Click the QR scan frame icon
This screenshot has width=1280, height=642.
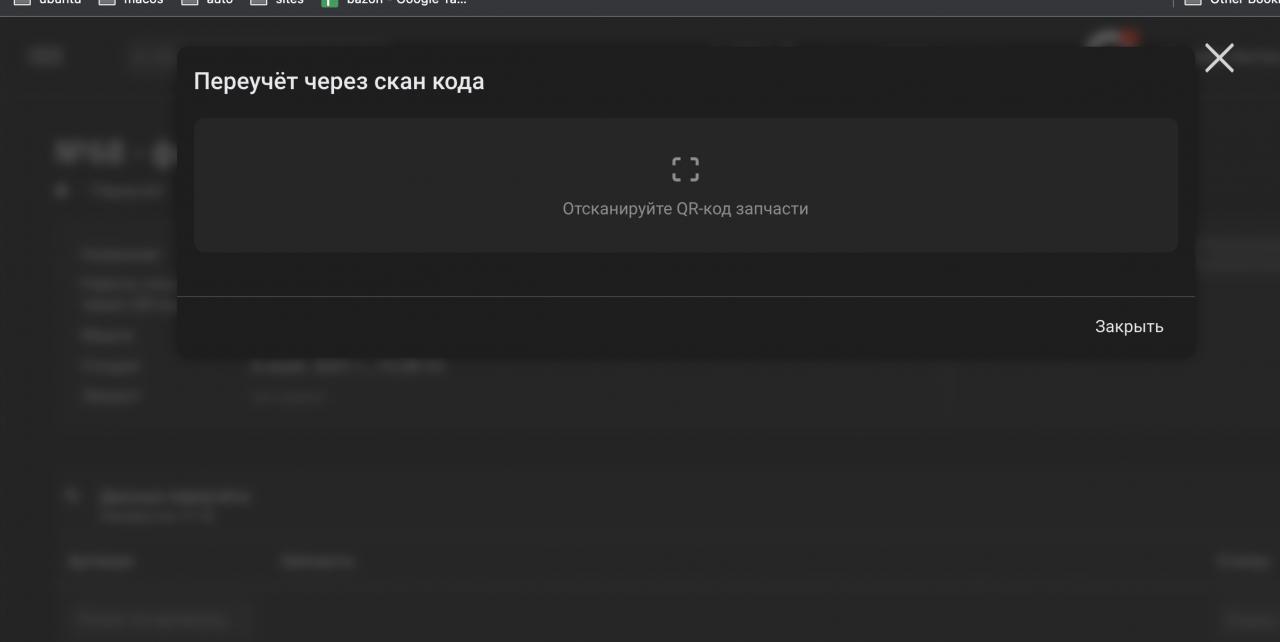(x=685, y=169)
